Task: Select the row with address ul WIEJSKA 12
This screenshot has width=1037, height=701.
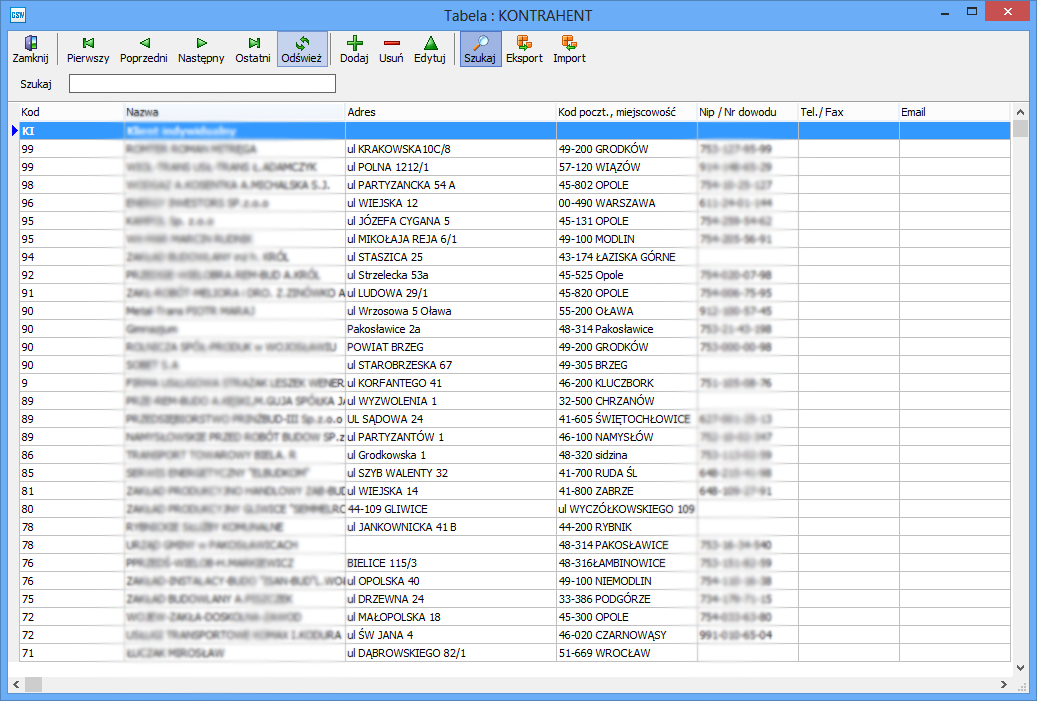Action: point(450,203)
